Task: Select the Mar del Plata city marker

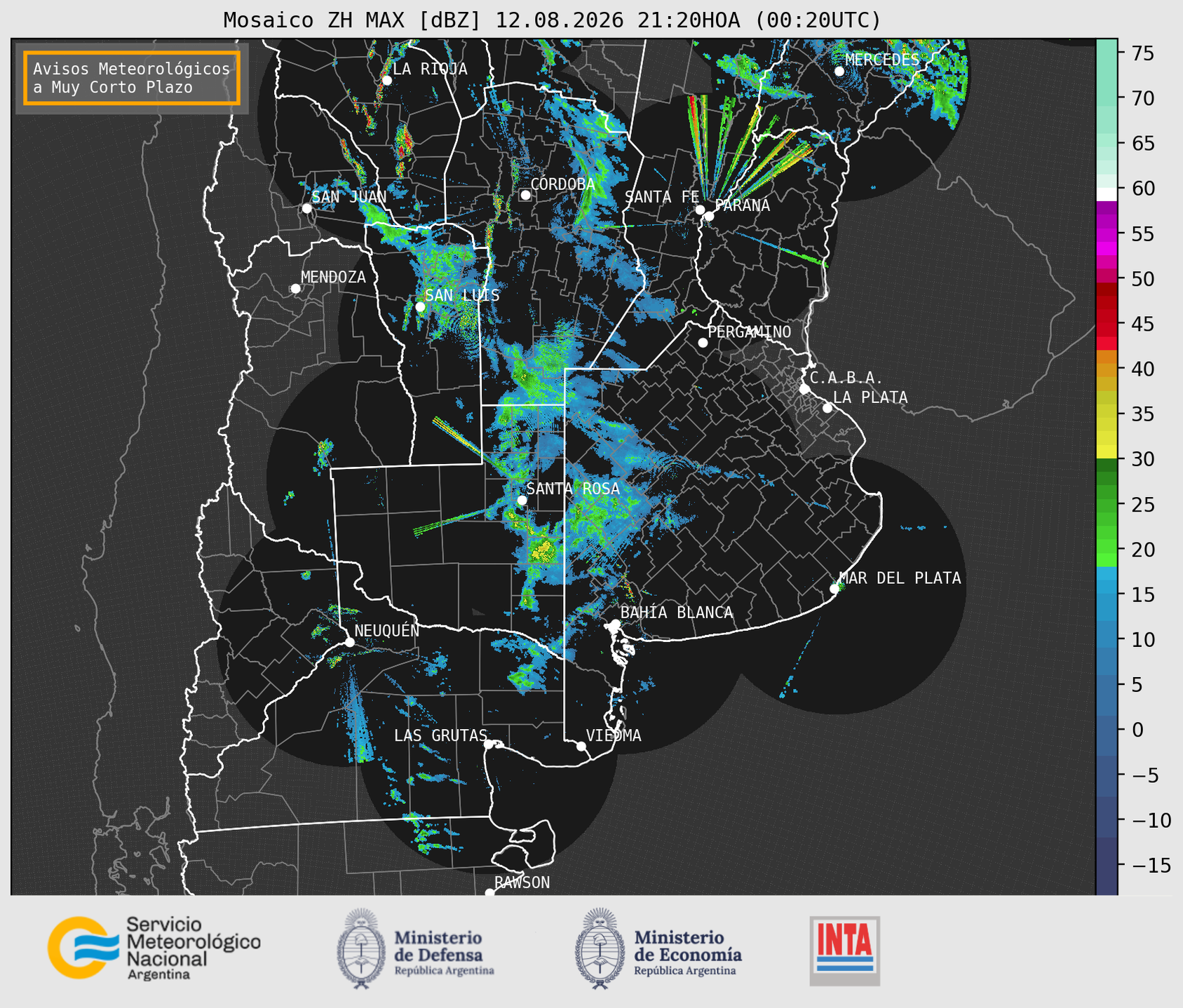Action: click(x=834, y=589)
